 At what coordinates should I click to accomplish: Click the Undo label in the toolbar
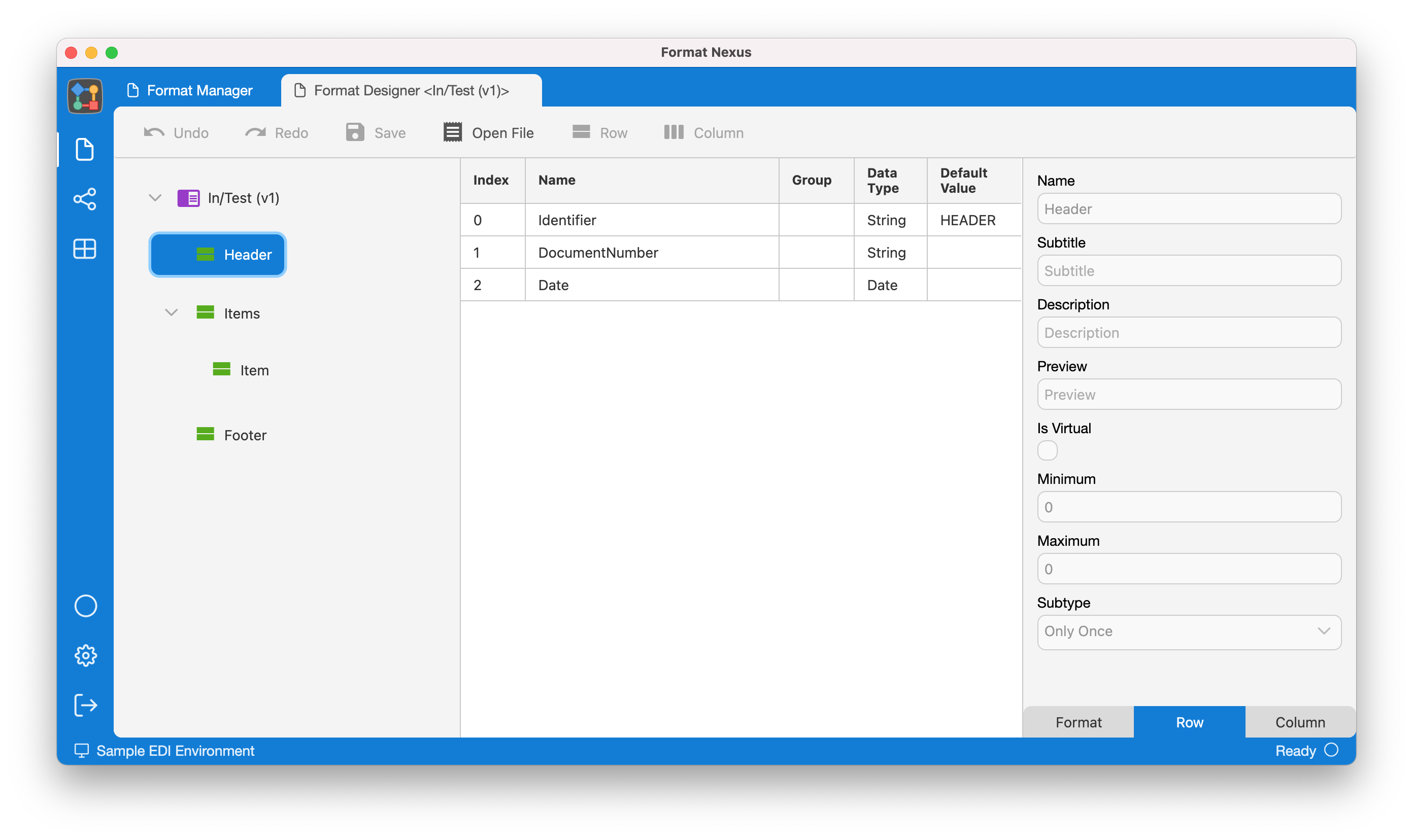click(191, 133)
